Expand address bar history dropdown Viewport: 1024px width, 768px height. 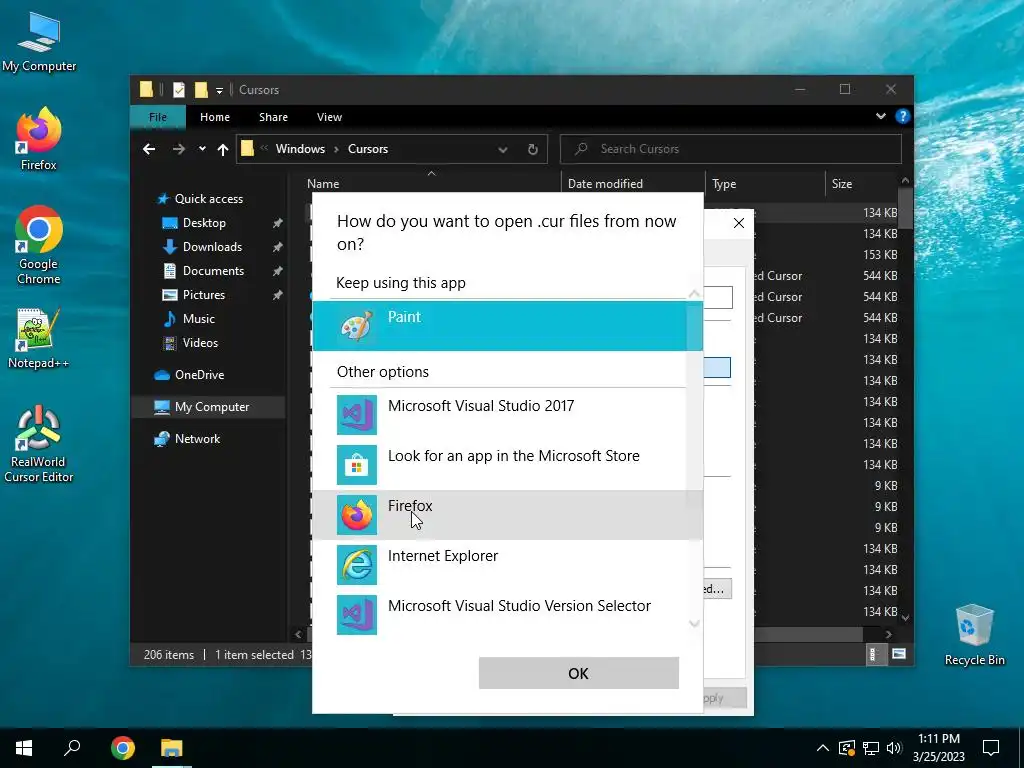(x=503, y=150)
